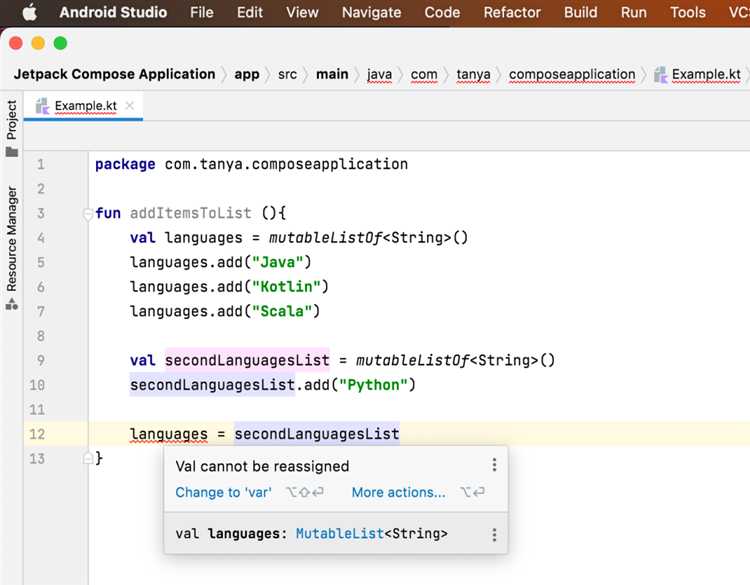Screen dimensions: 750x585
Task: Open options menu beside 'val languages' declaration
Action: (x=494, y=534)
